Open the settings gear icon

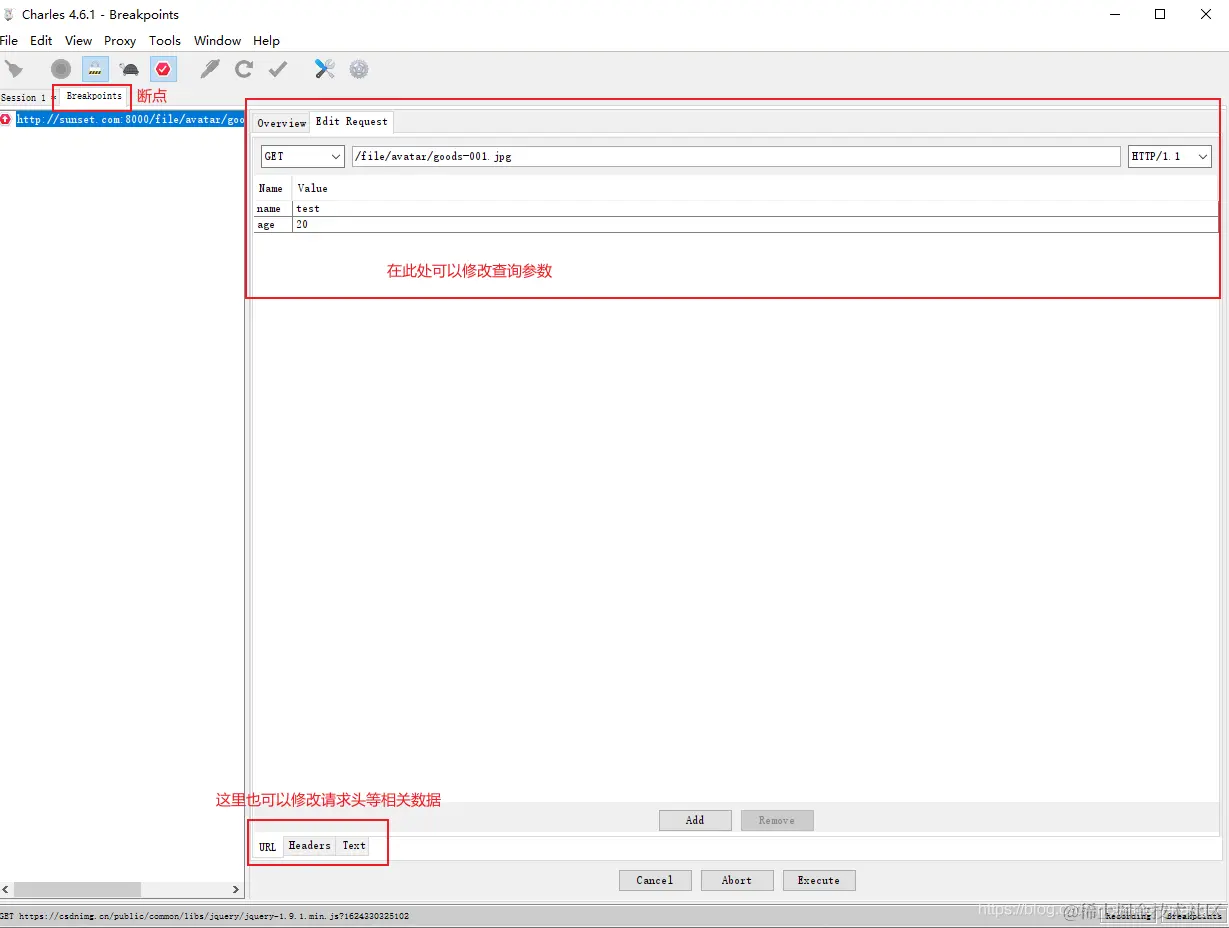pos(359,69)
